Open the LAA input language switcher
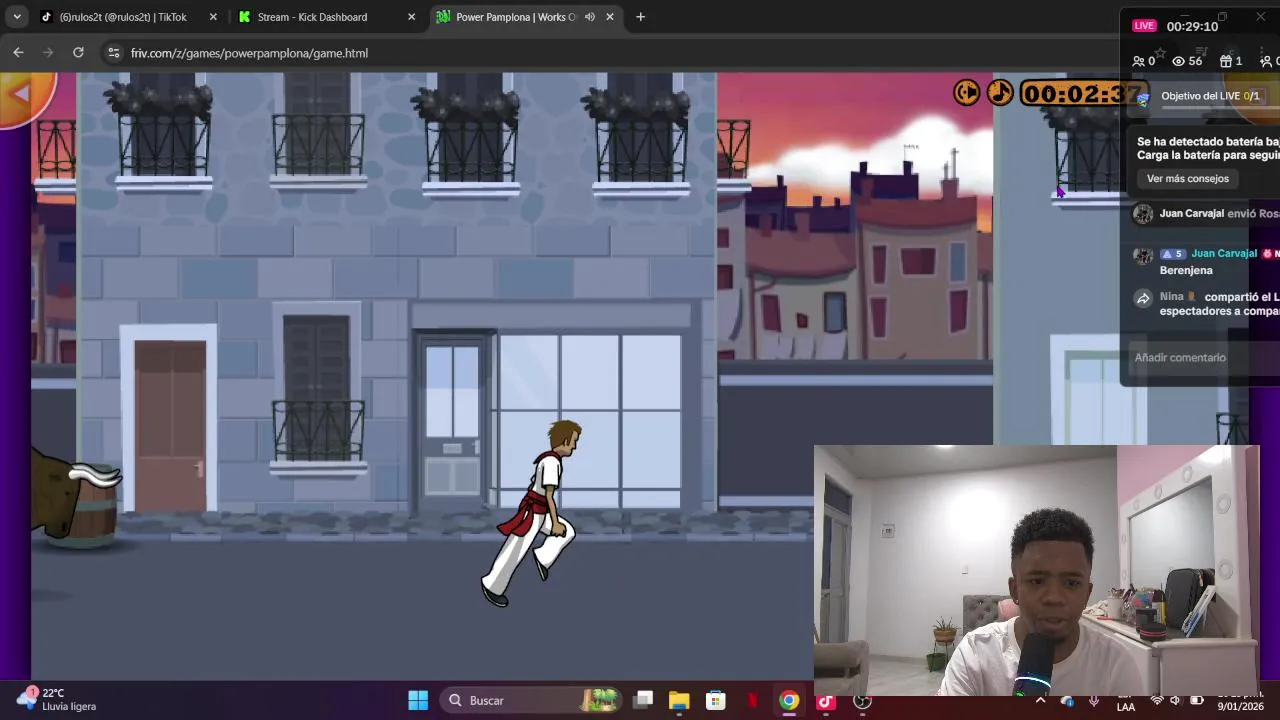This screenshot has height=720, width=1280. pyautogui.click(x=1126, y=701)
